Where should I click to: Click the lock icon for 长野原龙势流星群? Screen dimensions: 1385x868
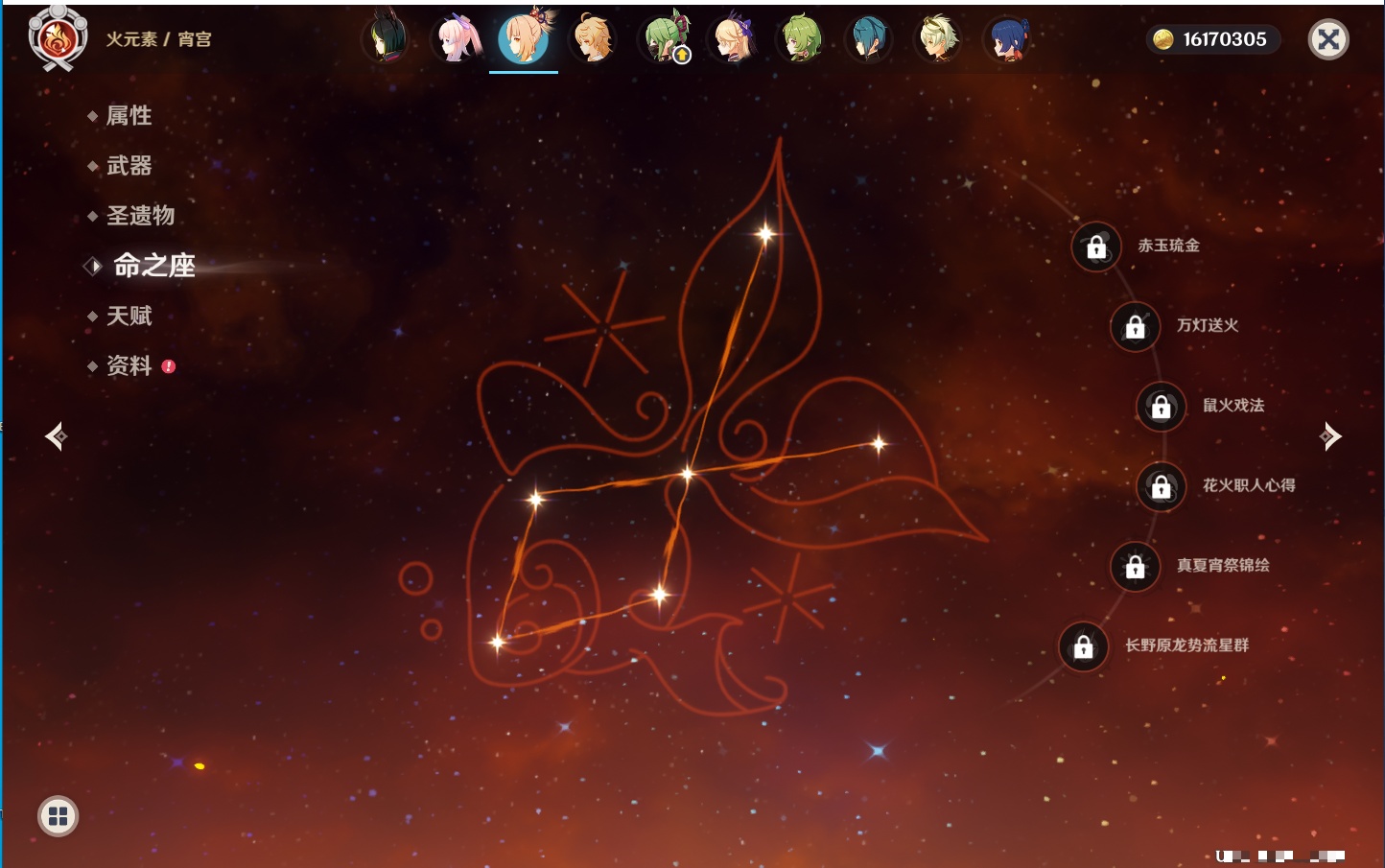pyautogui.click(x=1084, y=646)
